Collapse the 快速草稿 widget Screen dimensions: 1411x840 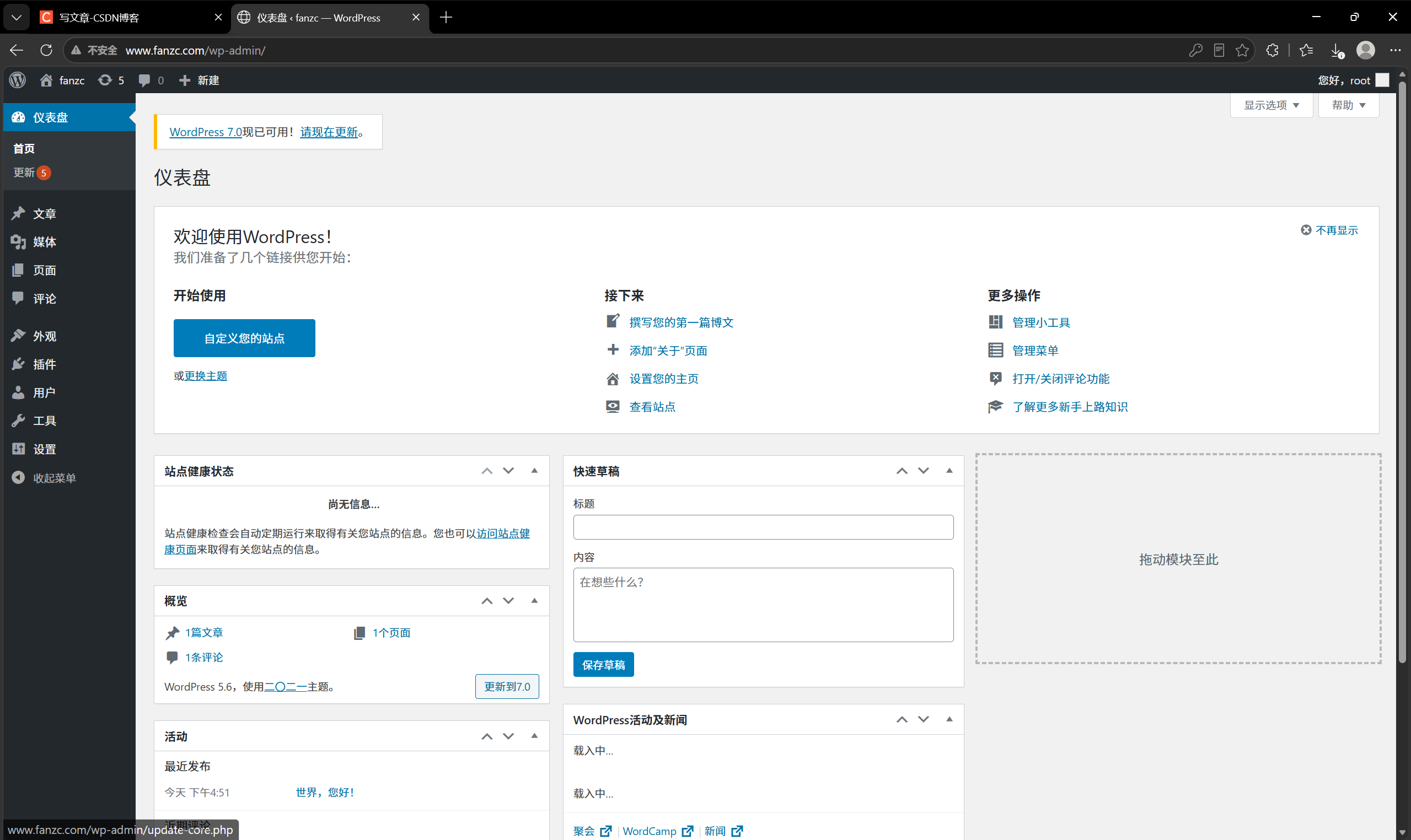click(949, 471)
